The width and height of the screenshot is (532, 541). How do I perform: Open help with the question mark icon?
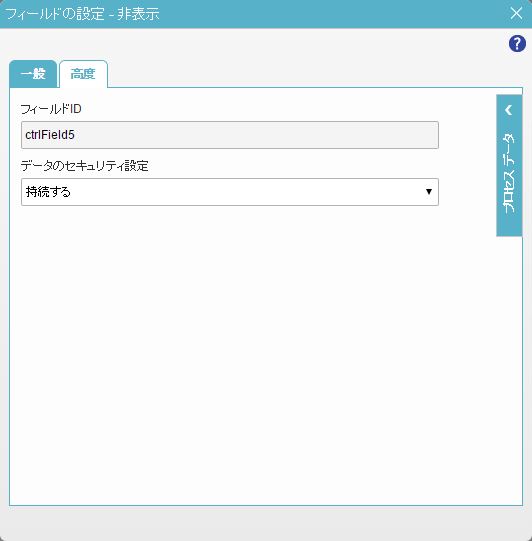517,43
